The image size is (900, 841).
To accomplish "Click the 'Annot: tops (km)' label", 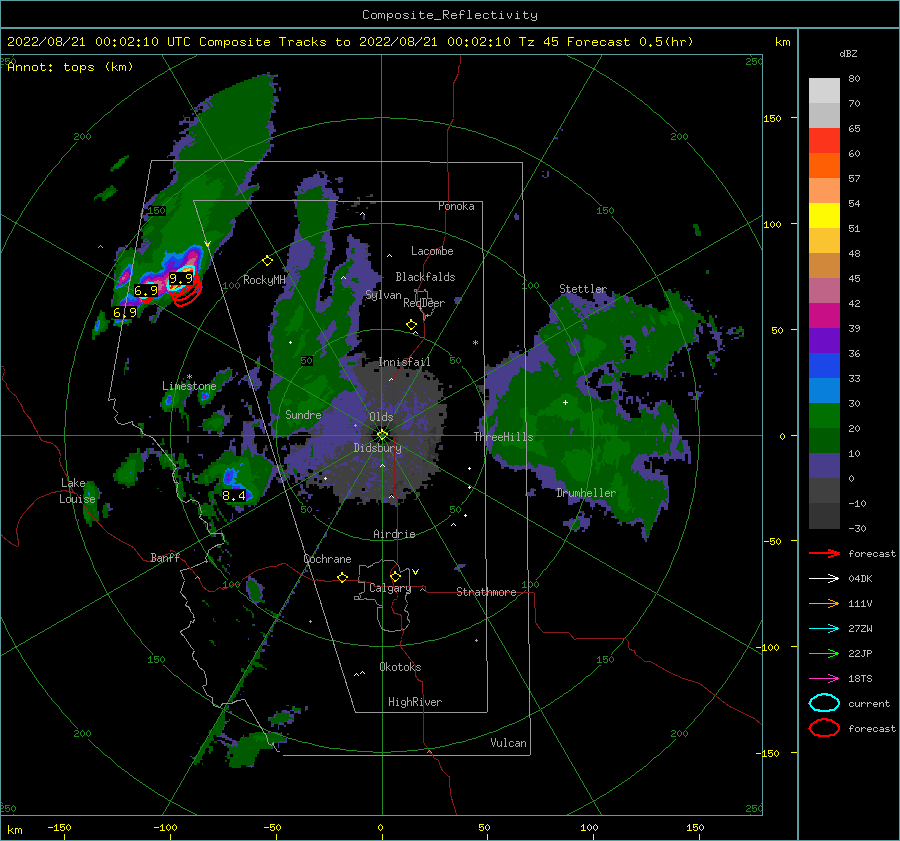I will [x=70, y=67].
